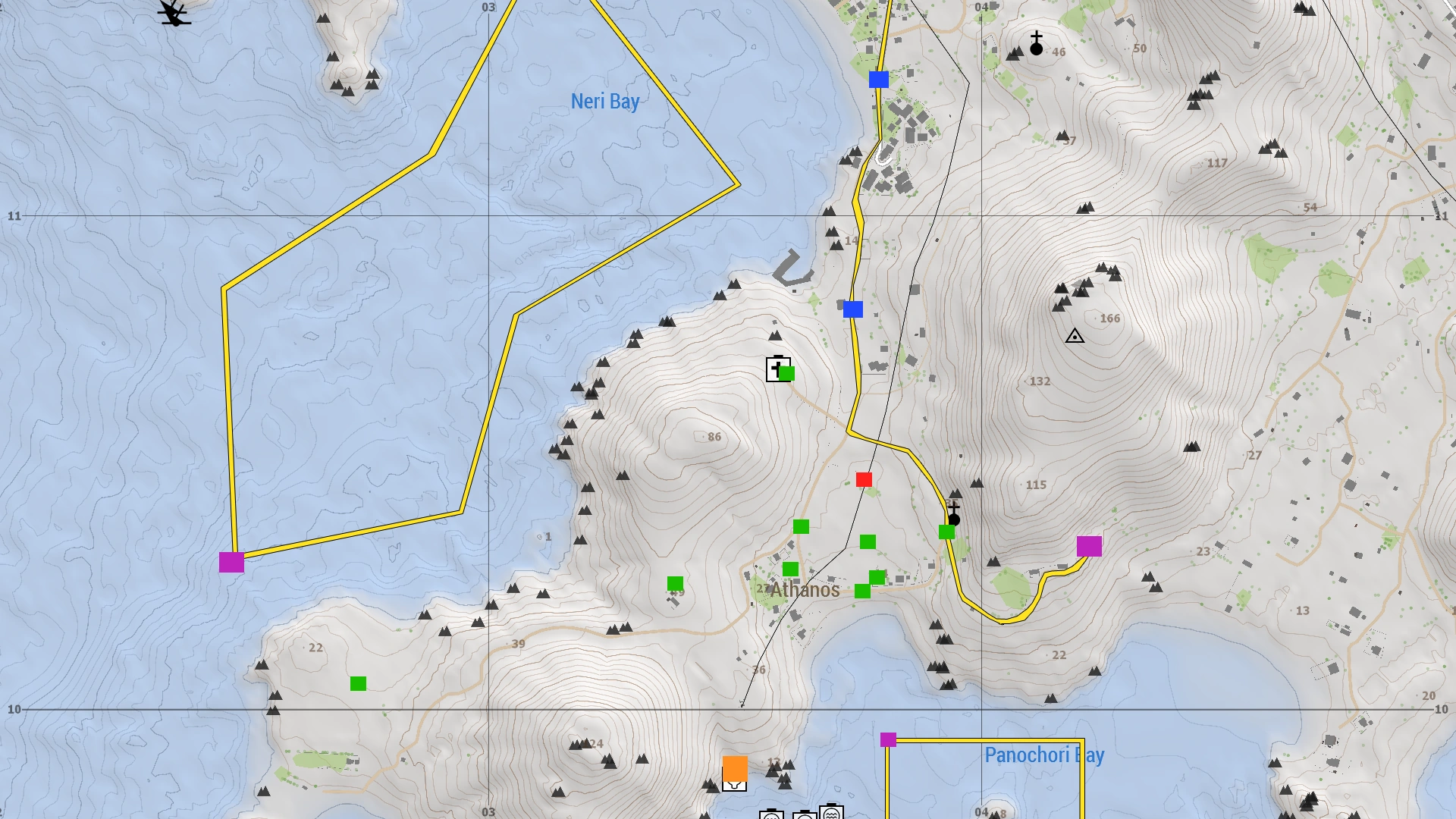The image size is (1456, 819).
Task: Select magenta marker at Panochori Bay rectangle corner
Action: (x=888, y=739)
